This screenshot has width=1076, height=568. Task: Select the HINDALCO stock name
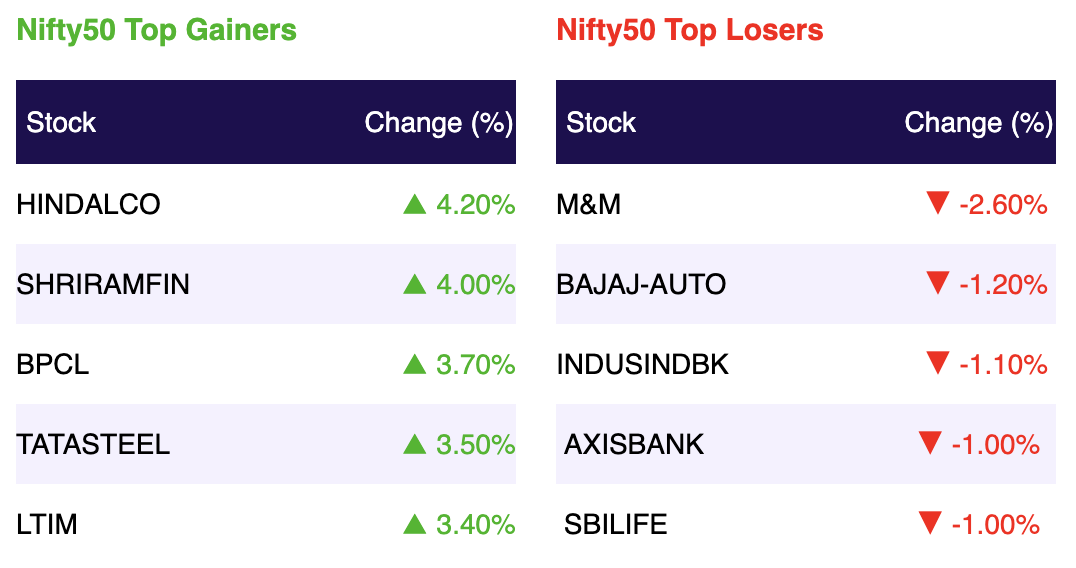click(x=89, y=204)
